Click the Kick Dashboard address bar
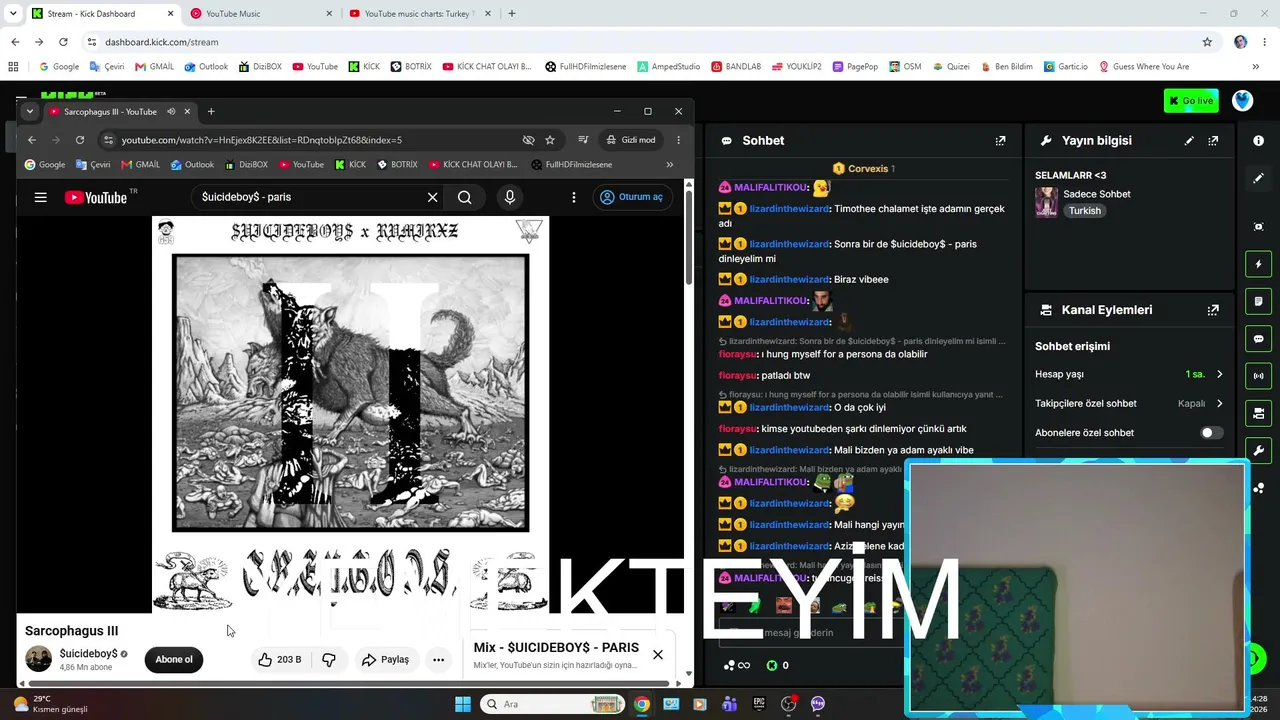 640,42
